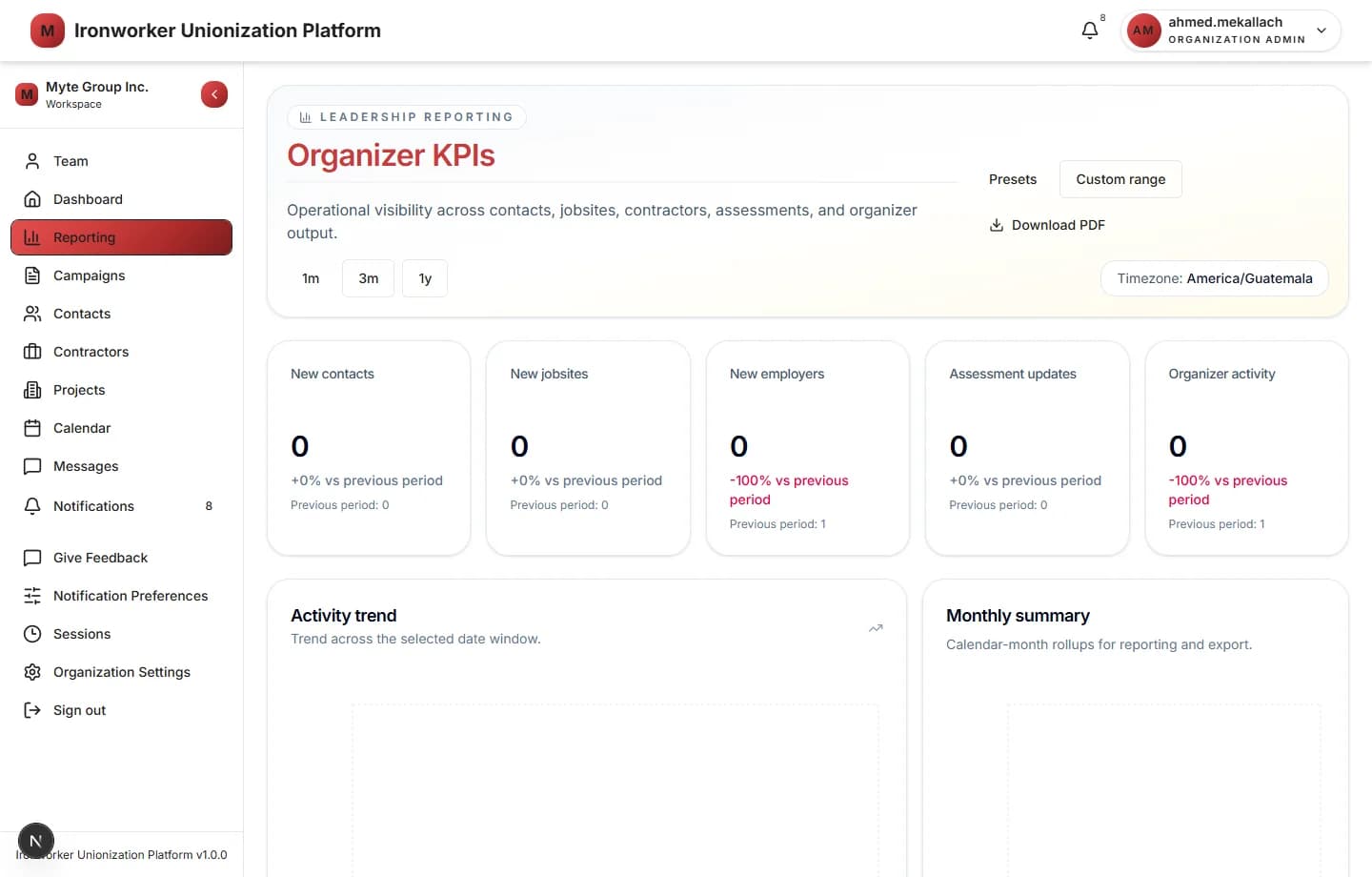The width and height of the screenshot is (1372, 877).
Task: Switch to Custom range
Action: [x=1120, y=179]
